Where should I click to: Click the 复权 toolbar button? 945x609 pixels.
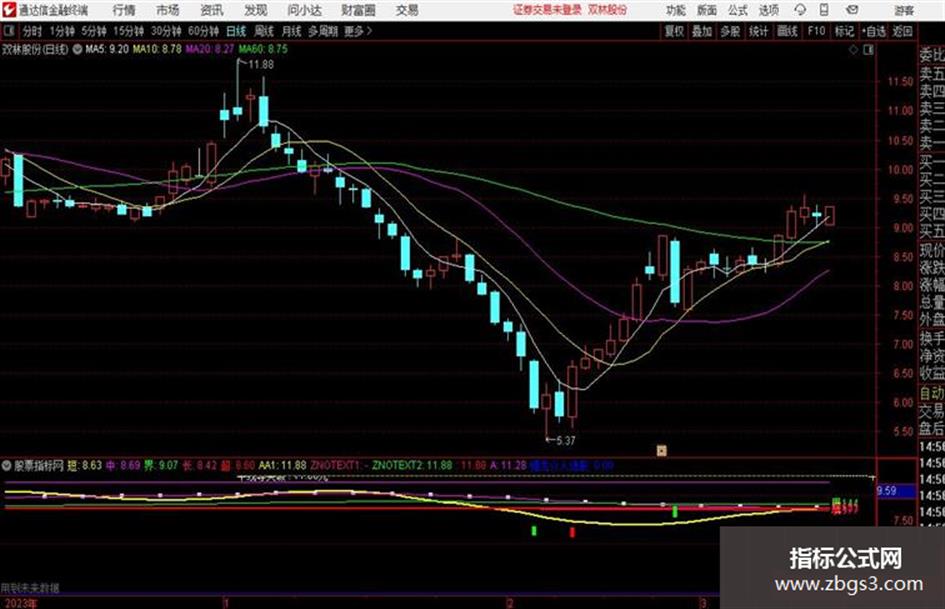coord(674,31)
